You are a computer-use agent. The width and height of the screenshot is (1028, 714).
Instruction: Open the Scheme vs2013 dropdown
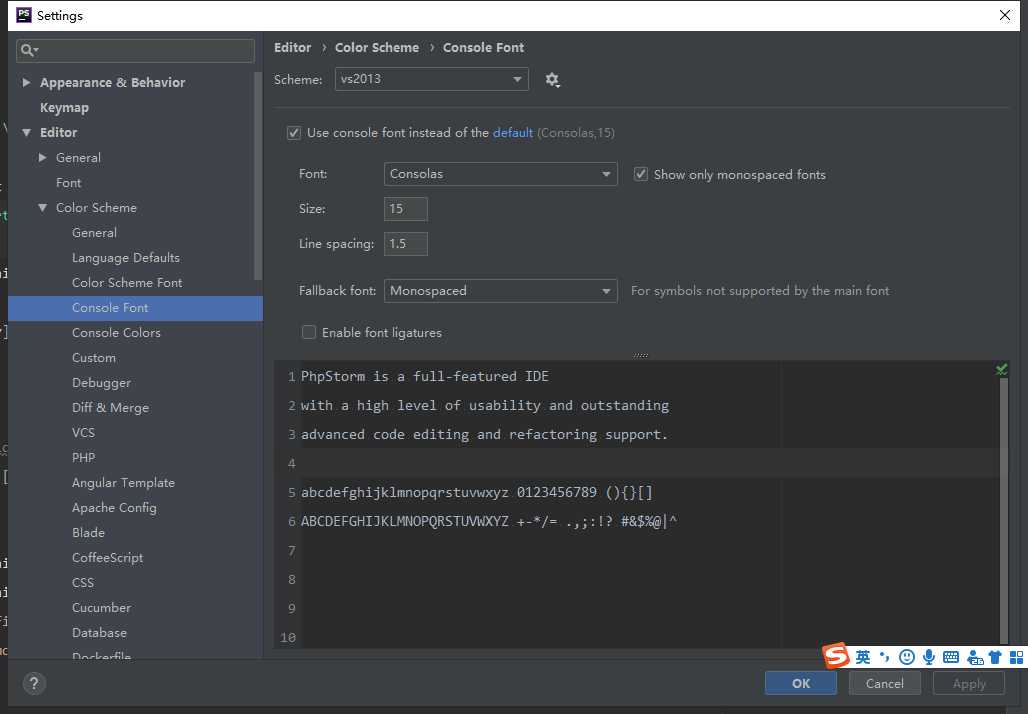(431, 79)
